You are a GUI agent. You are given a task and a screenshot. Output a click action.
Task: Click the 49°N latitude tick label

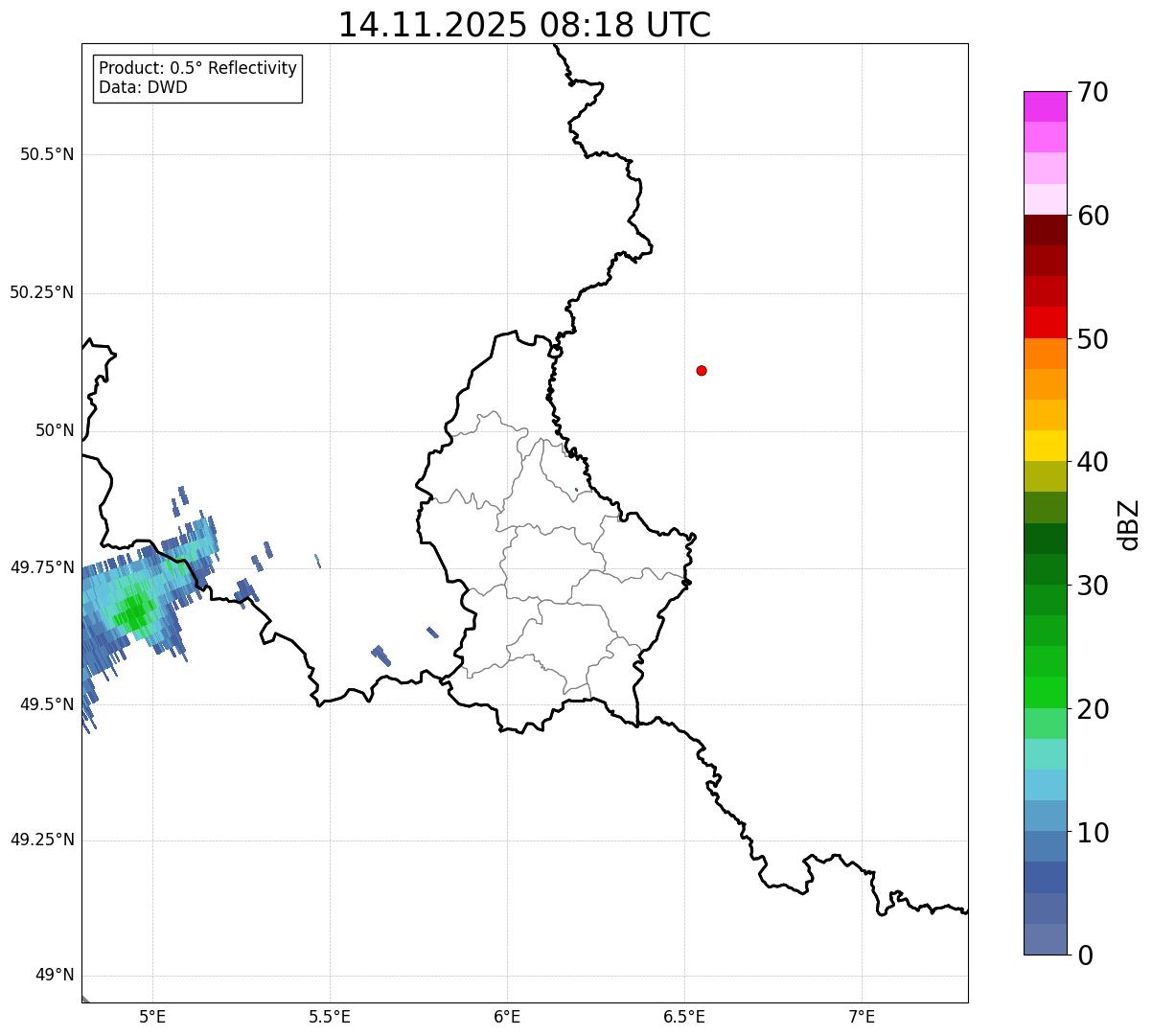click(55, 976)
